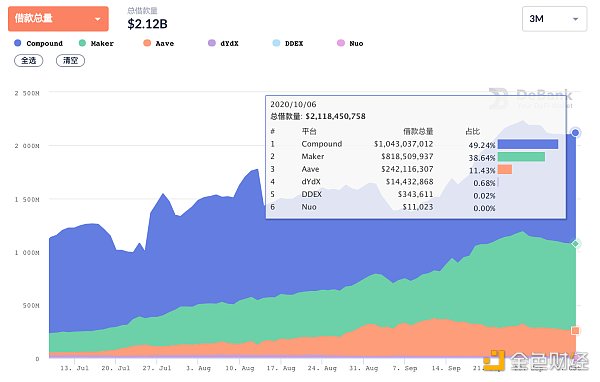
Task: Click the 1 000M y-axis label
Action: (x=27, y=253)
